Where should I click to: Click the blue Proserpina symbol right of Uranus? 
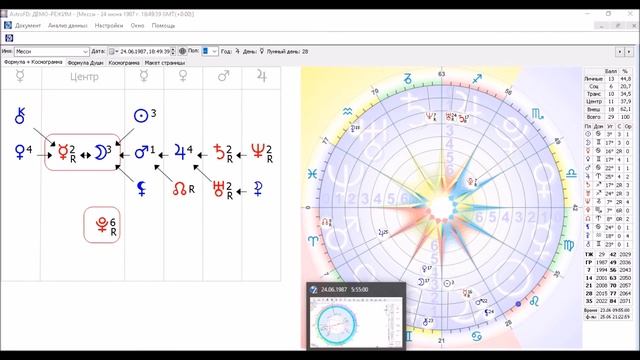tap(258, 189)
